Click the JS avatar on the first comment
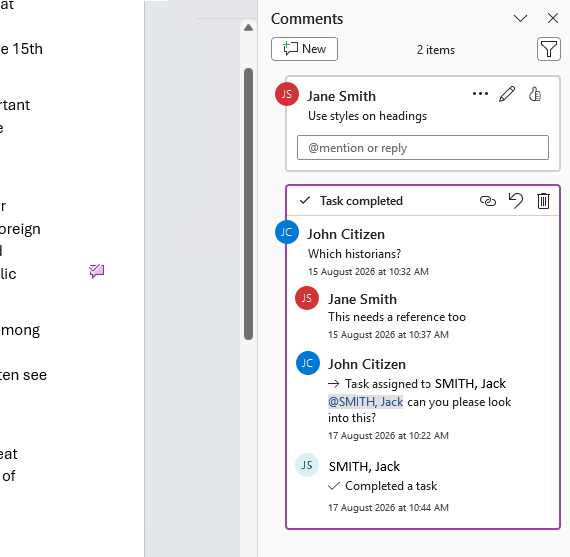 (287, 94)
